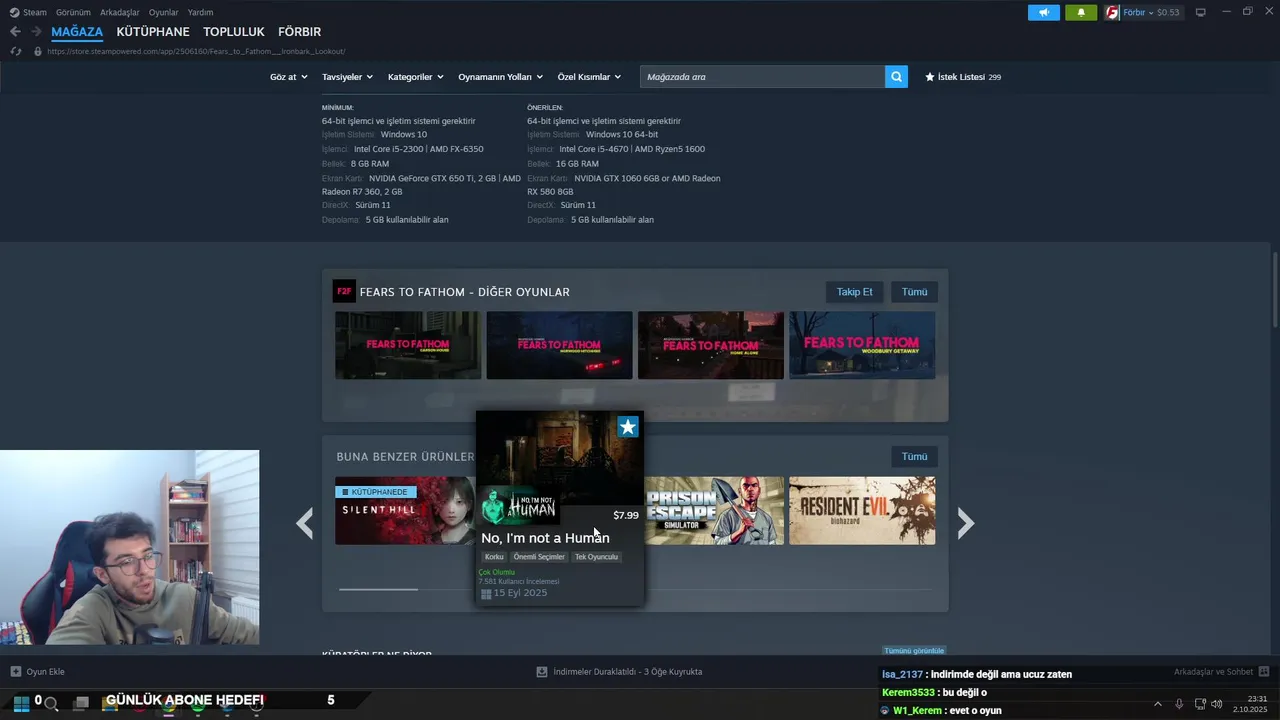Open the Silent Hill game thumbnail
The width and height of the screenshot is (1280, 720).
[405, 511]
